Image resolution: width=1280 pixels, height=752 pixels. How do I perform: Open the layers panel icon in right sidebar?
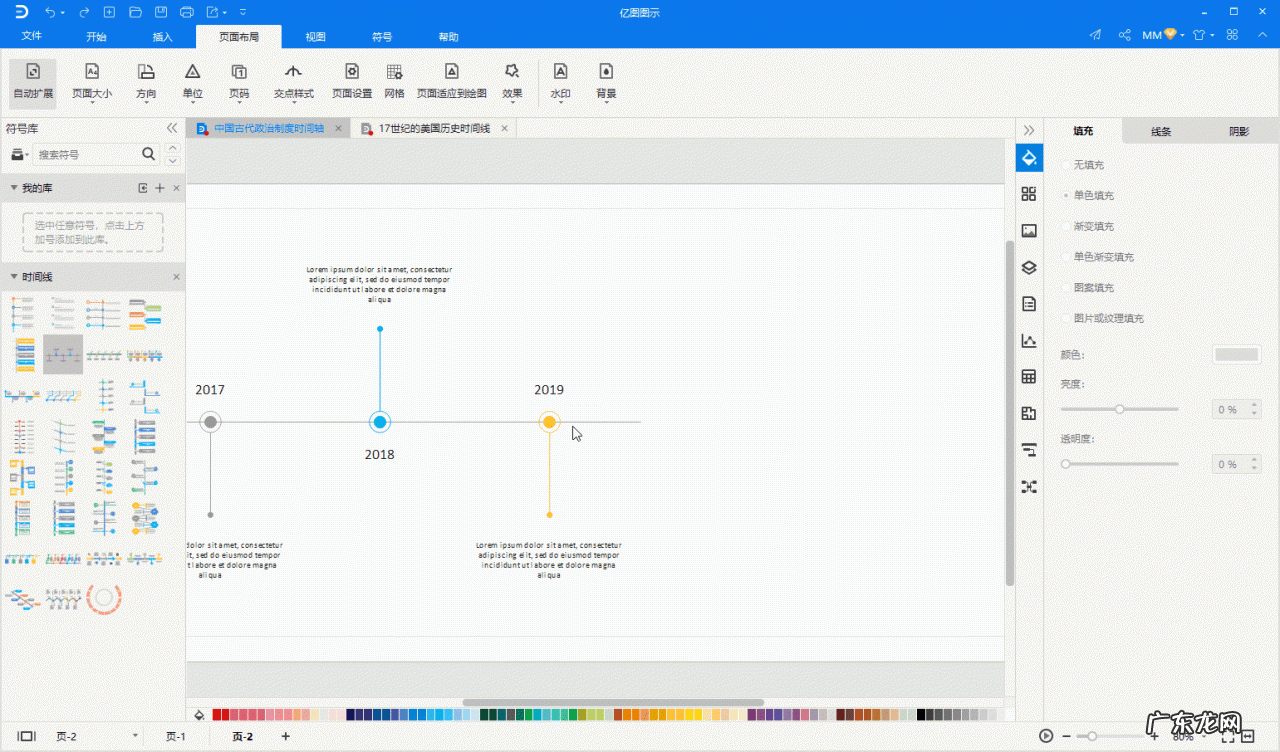pos(1028,268)
